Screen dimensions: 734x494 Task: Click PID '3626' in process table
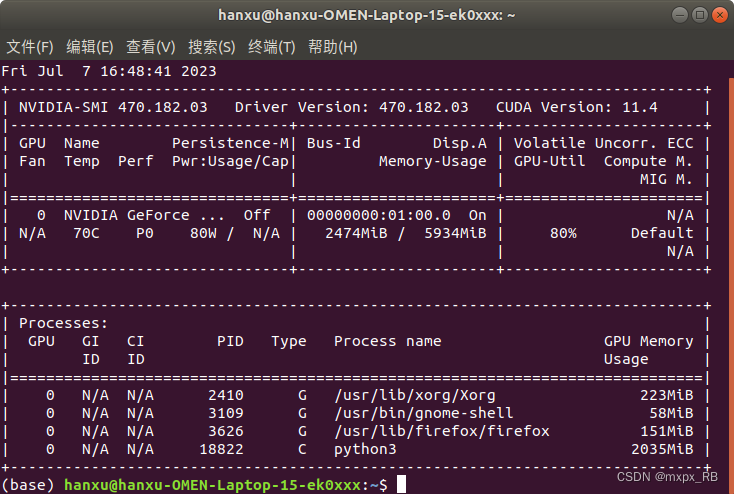point(226,431)
